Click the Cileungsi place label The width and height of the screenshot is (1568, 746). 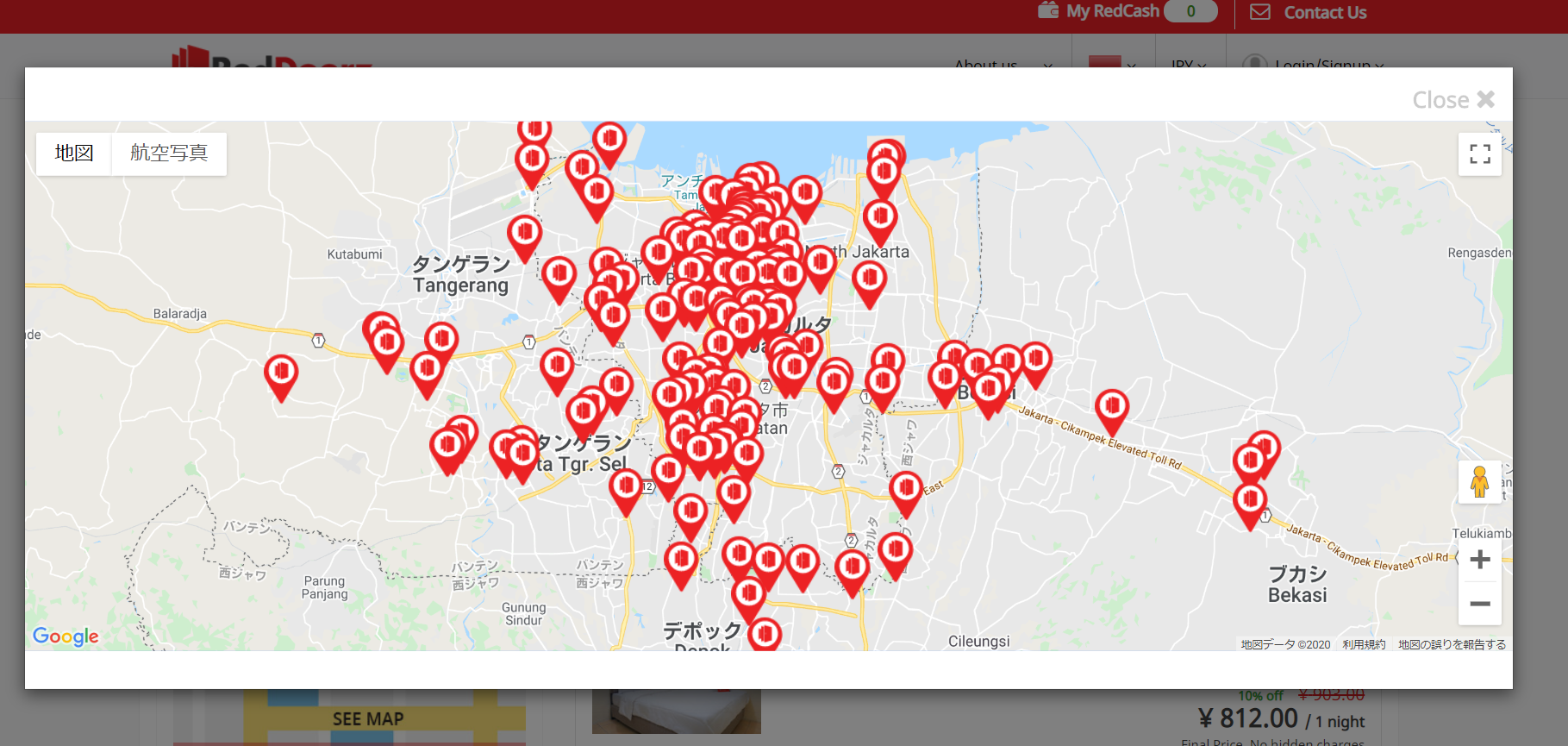[979, 641]
